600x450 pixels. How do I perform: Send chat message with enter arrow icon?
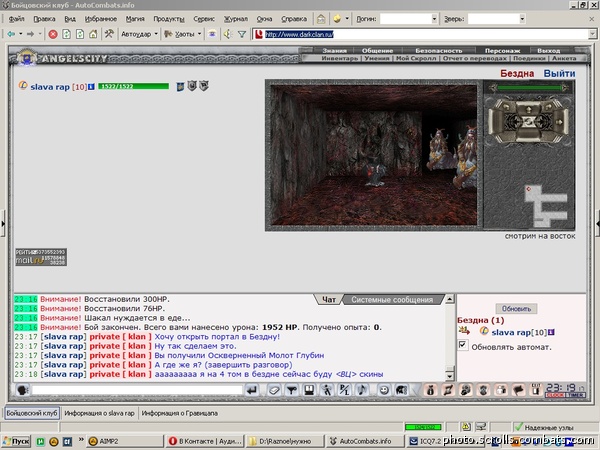click(x=251, y=390)
